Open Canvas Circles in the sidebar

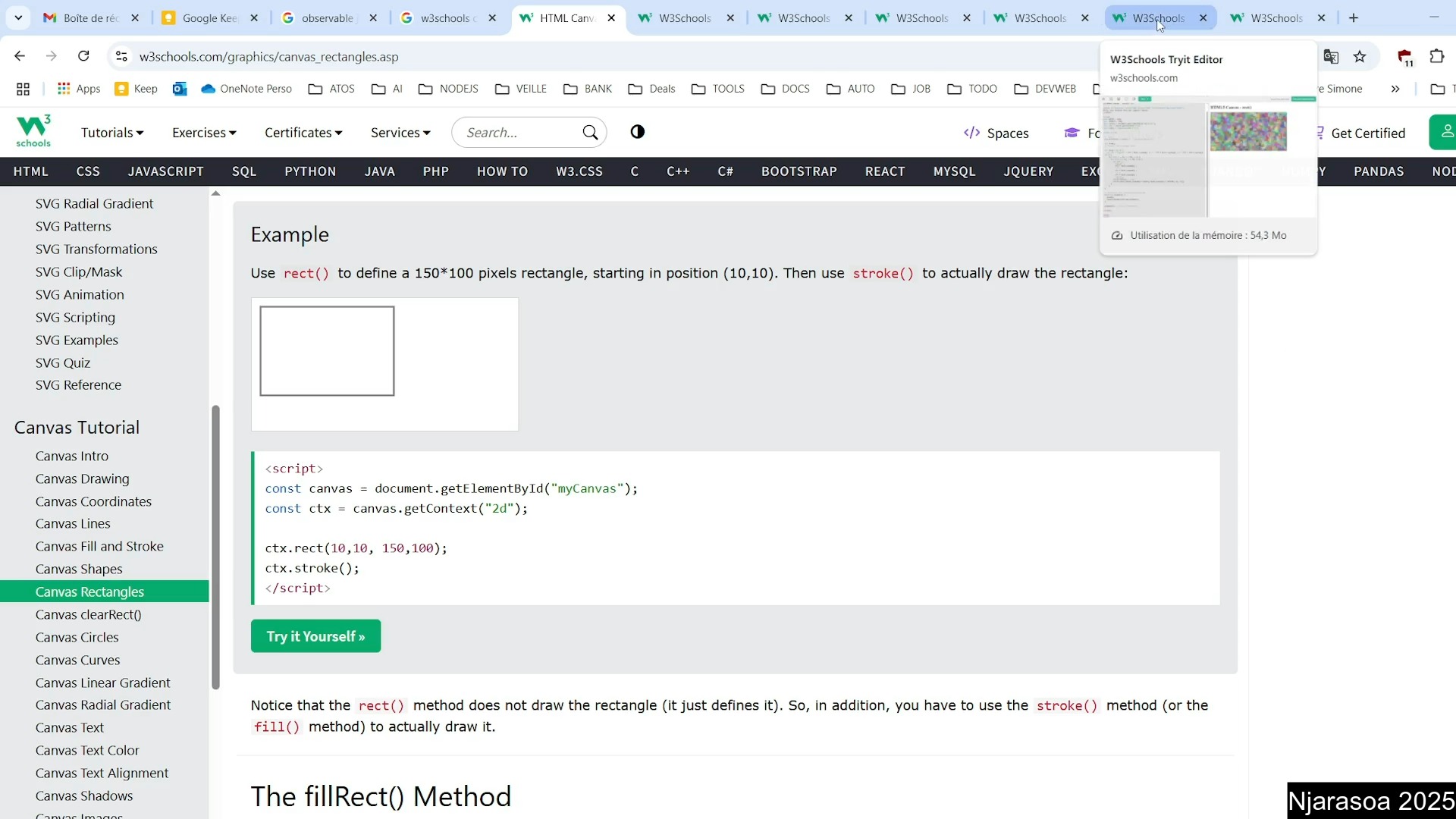click(77, 637)
